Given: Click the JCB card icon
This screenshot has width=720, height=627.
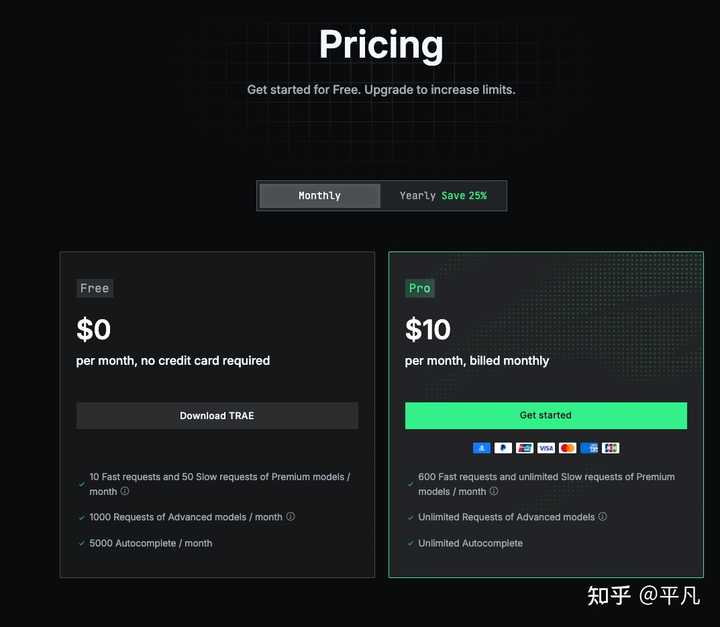Looking at the screenshot, I should [611, 448].
